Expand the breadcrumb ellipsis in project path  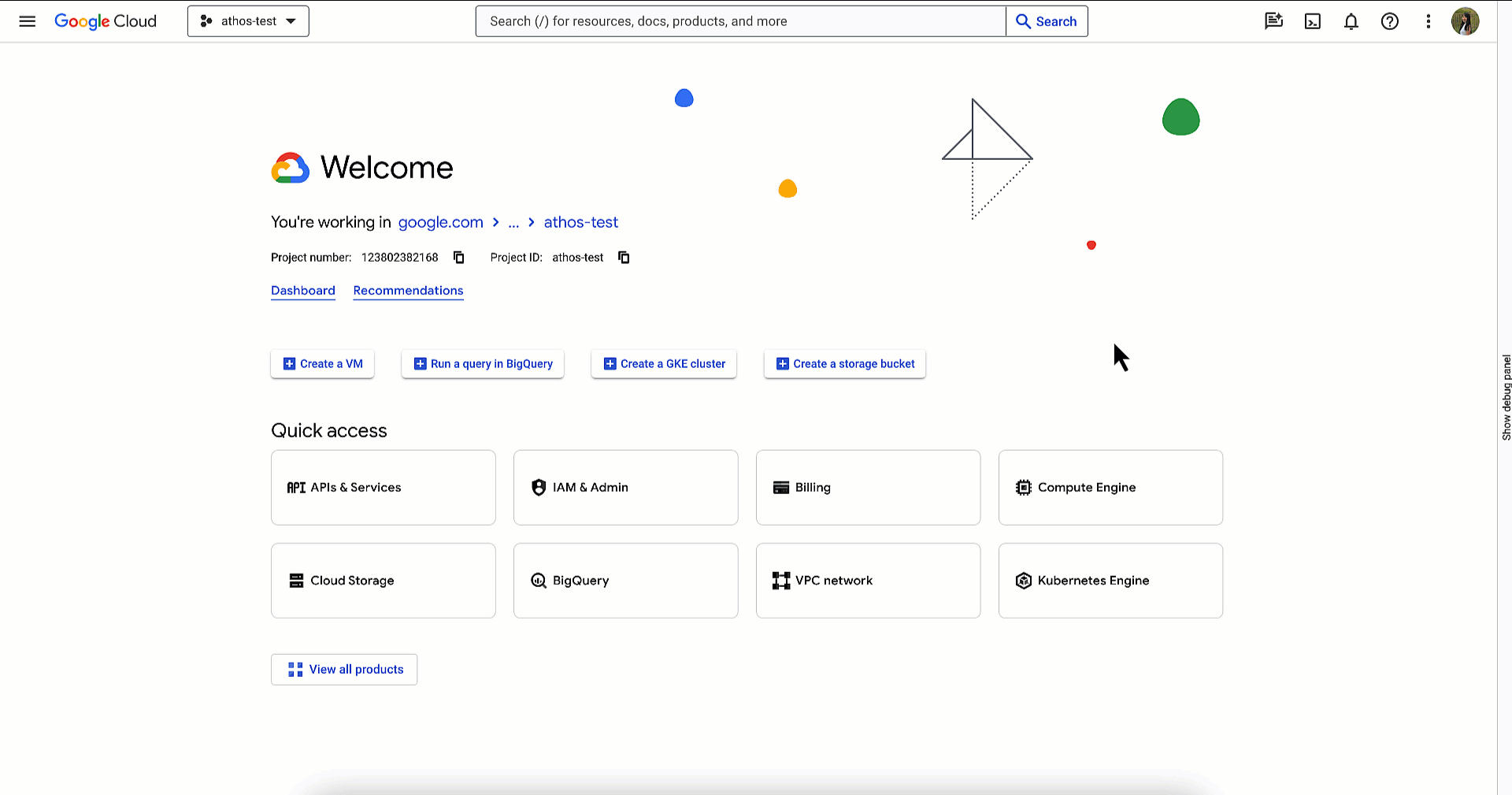tap(513, 223)
